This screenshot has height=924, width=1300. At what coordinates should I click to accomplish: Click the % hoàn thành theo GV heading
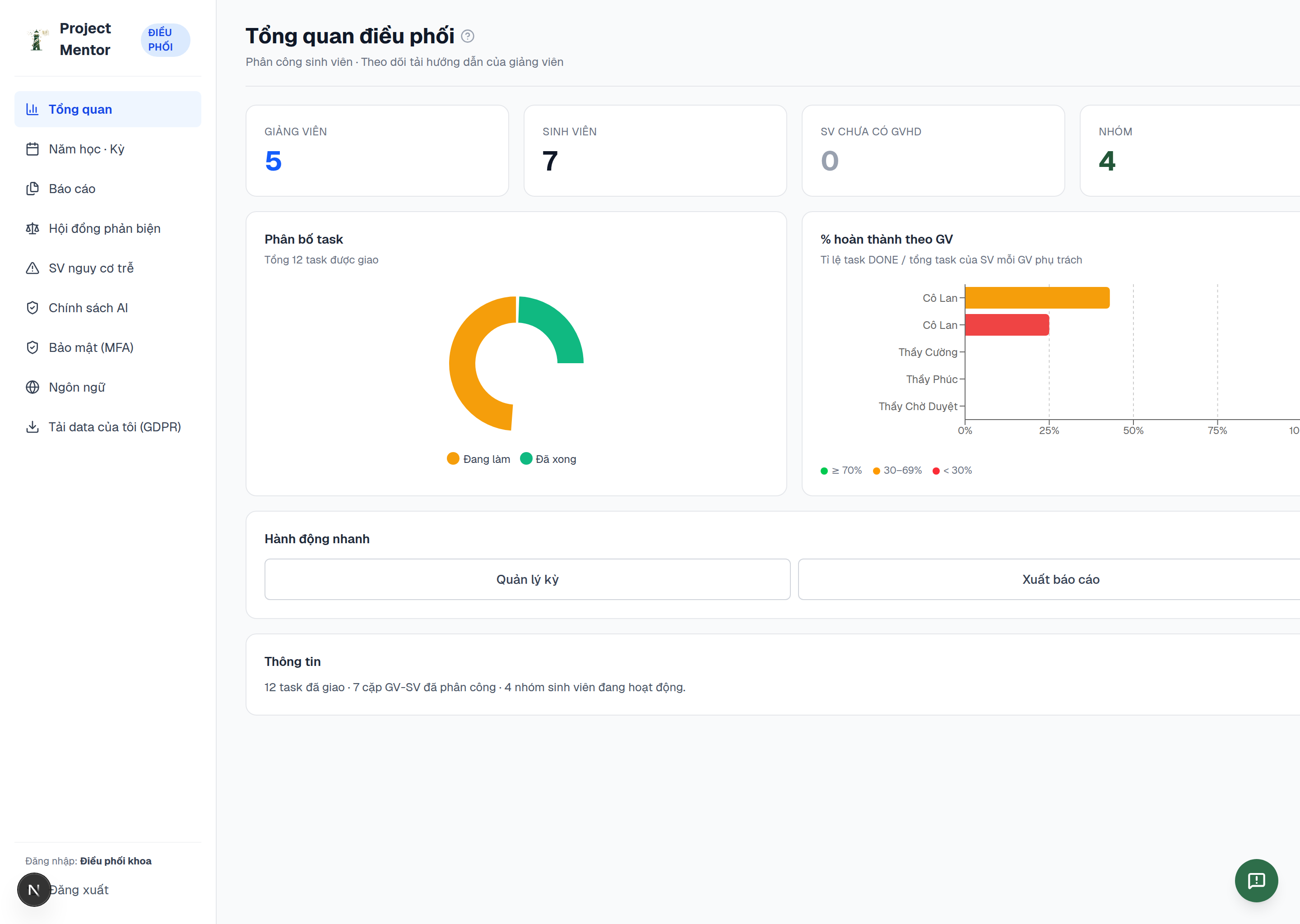(x=886, y=240)
